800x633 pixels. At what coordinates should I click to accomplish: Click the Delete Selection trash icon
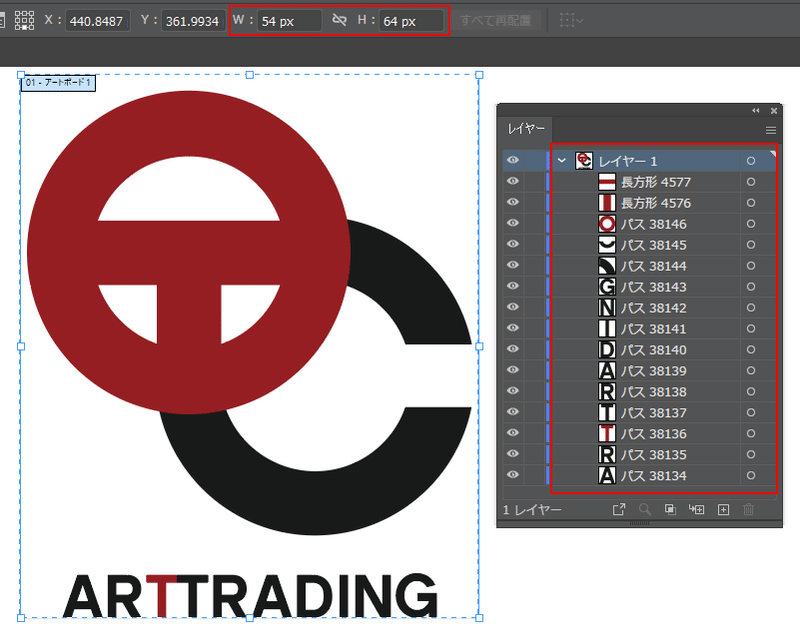pos(748,509)
